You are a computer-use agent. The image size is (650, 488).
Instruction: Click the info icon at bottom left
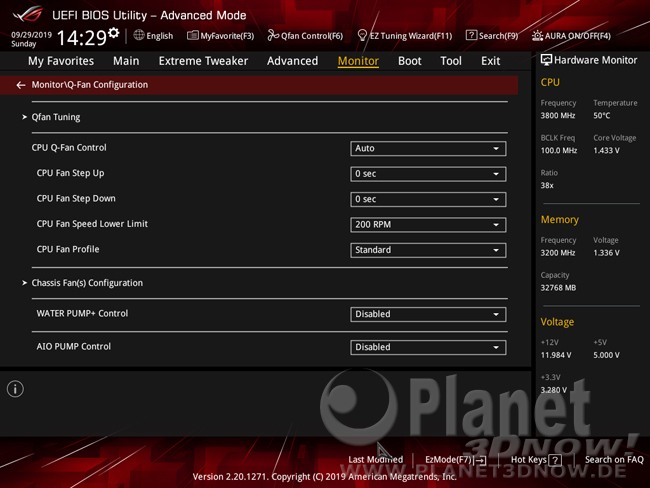[15, 389]
